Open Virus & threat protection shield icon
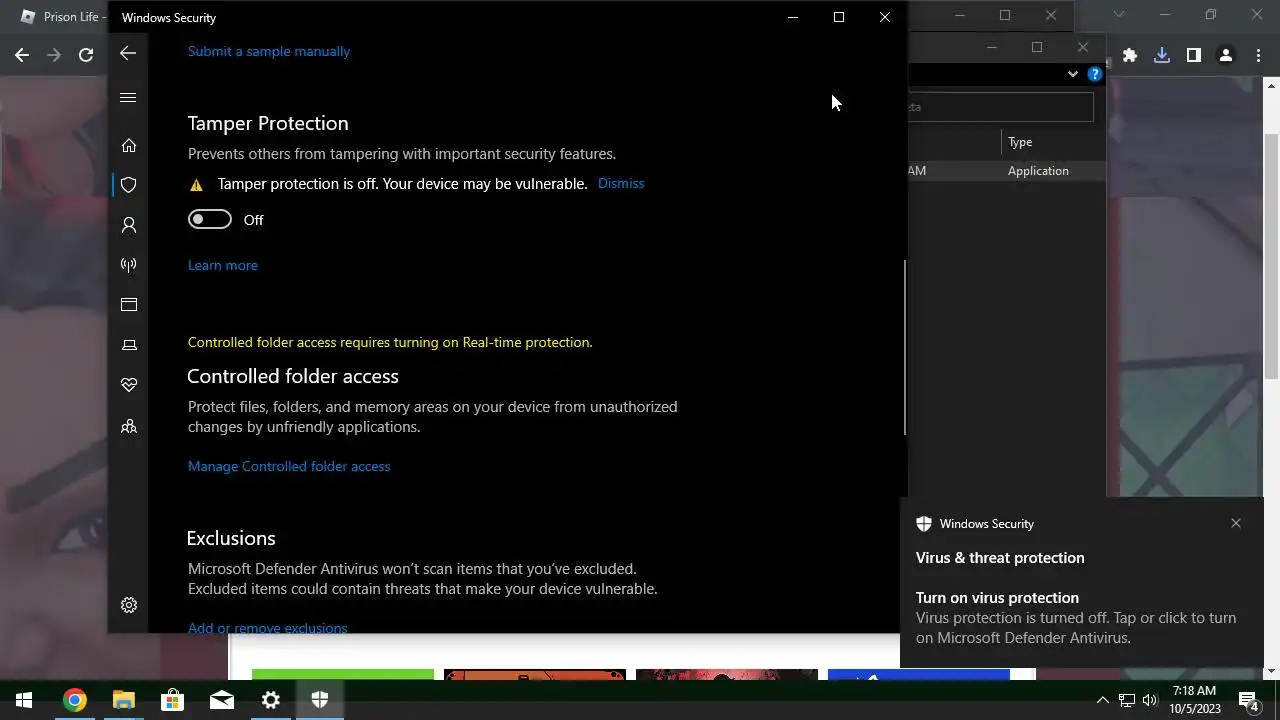This screenshot has width=1280, height=720. click(x=129, y=185)
